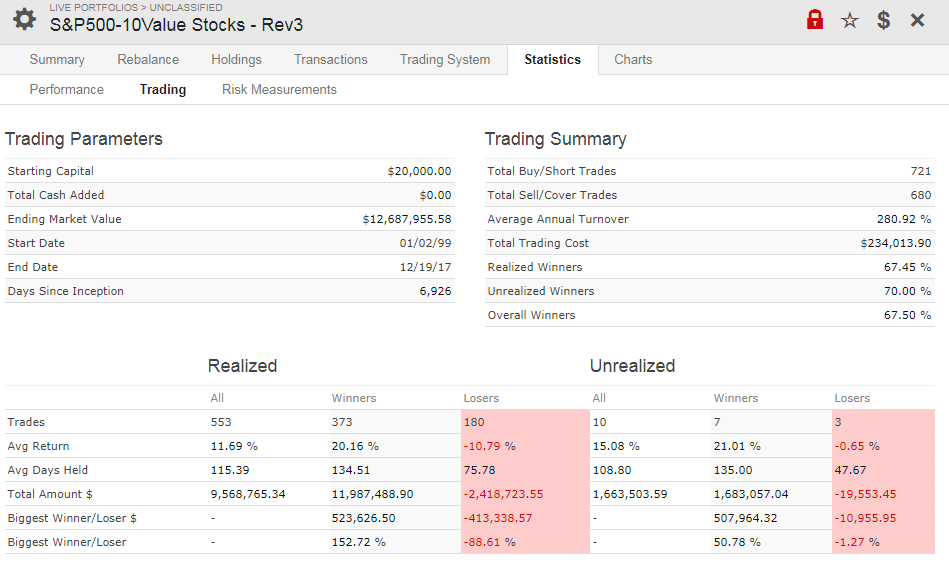Screen dimensions: 949x564
Task: Click the dollar sign icon
Action: coord(884,20)
